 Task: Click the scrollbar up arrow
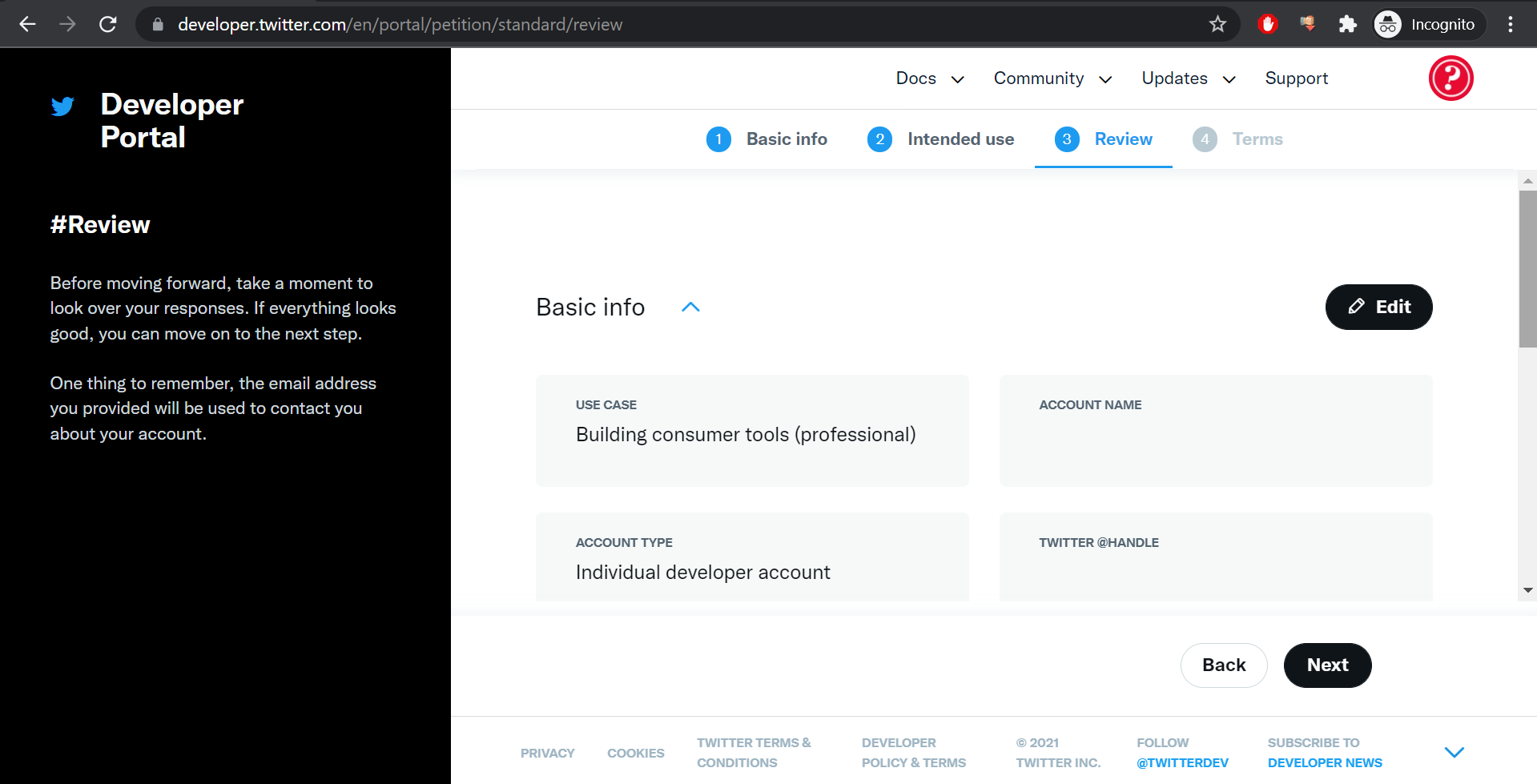click(x=1527, y=181)
